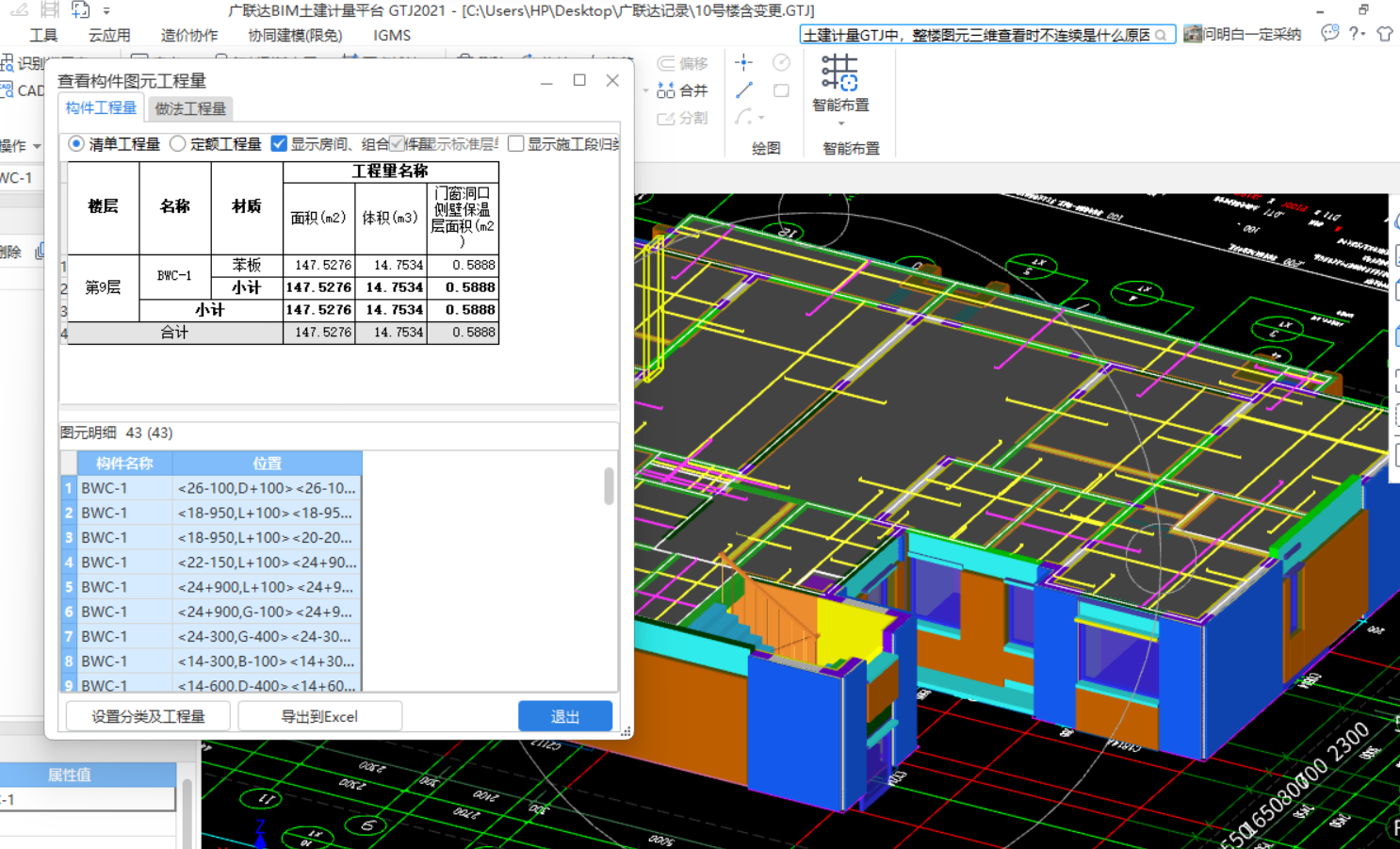Click the third quick access toolbar icon
Image resolution: width=1400 pixels, height=849 pixels.
click(x=80, y=10)
